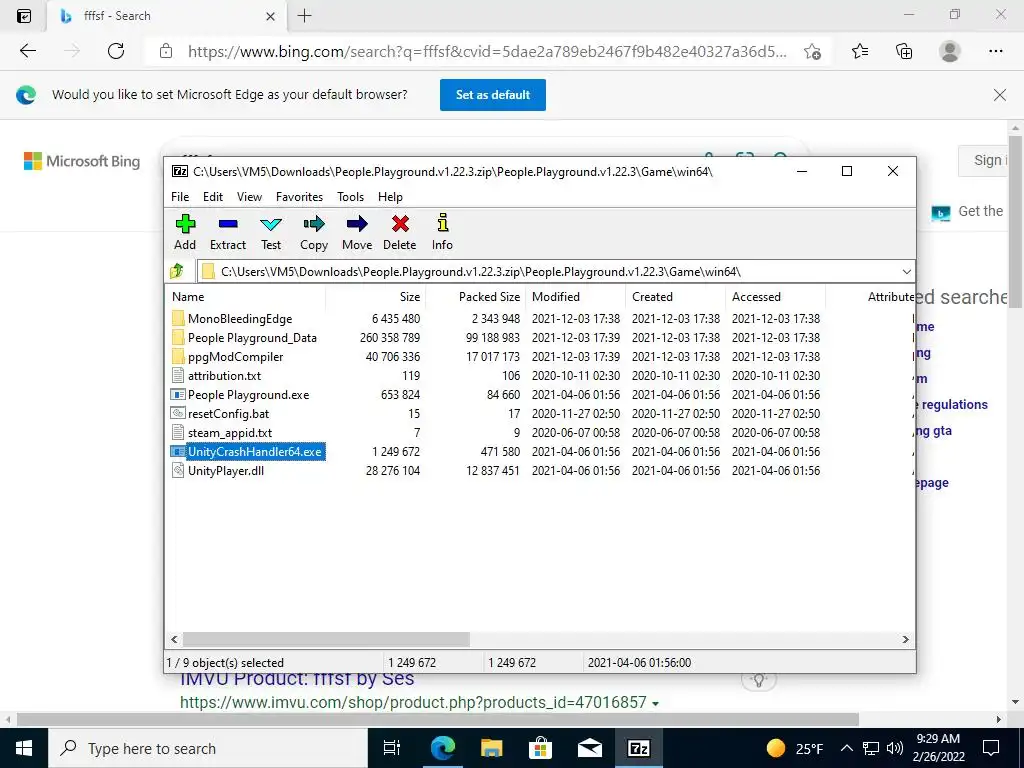1024x768 pixels.
Task: Select the resetConfig.bat file icon
Action: coord(178,413)
